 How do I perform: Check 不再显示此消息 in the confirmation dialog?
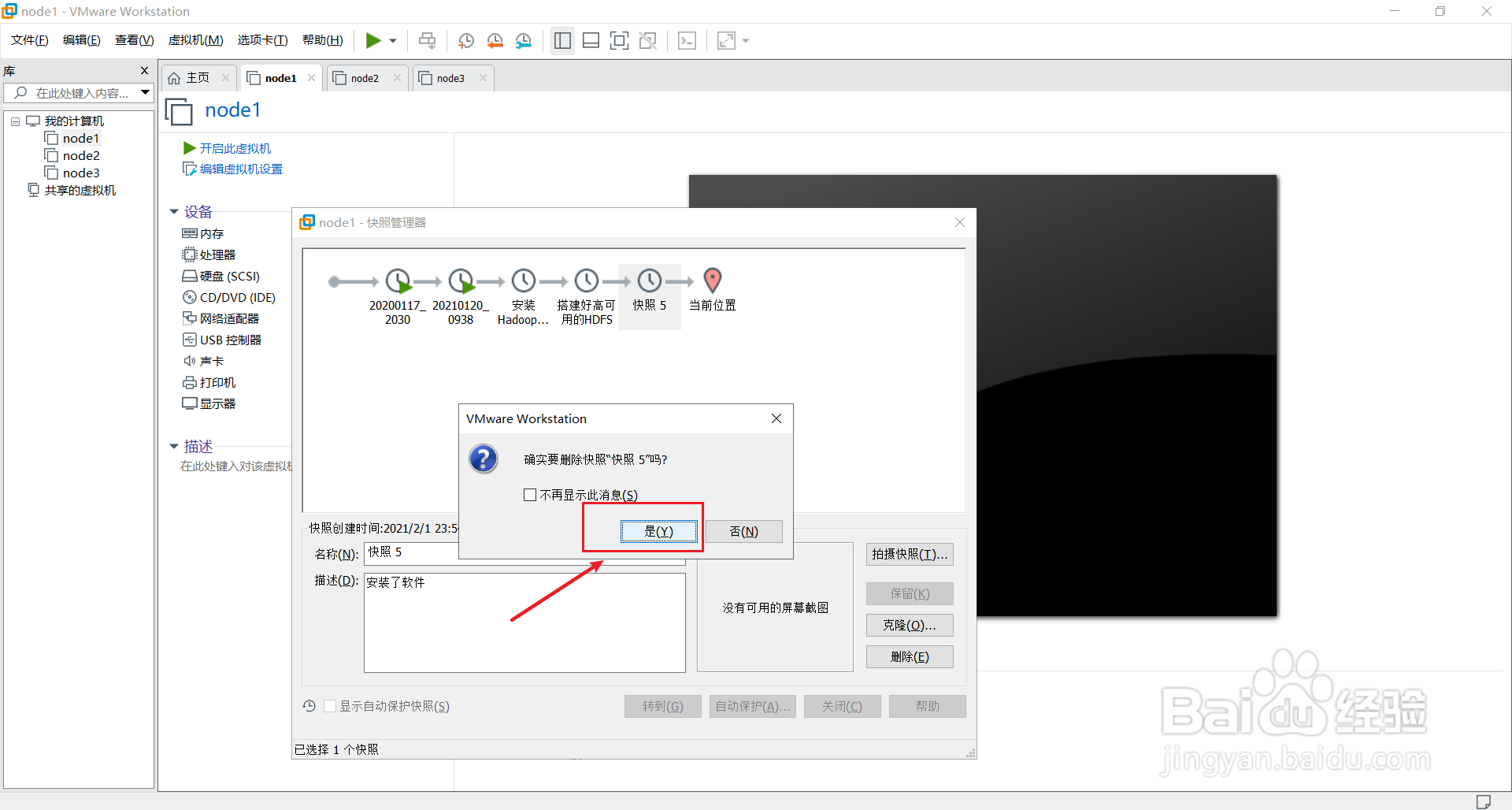point(530,494)
